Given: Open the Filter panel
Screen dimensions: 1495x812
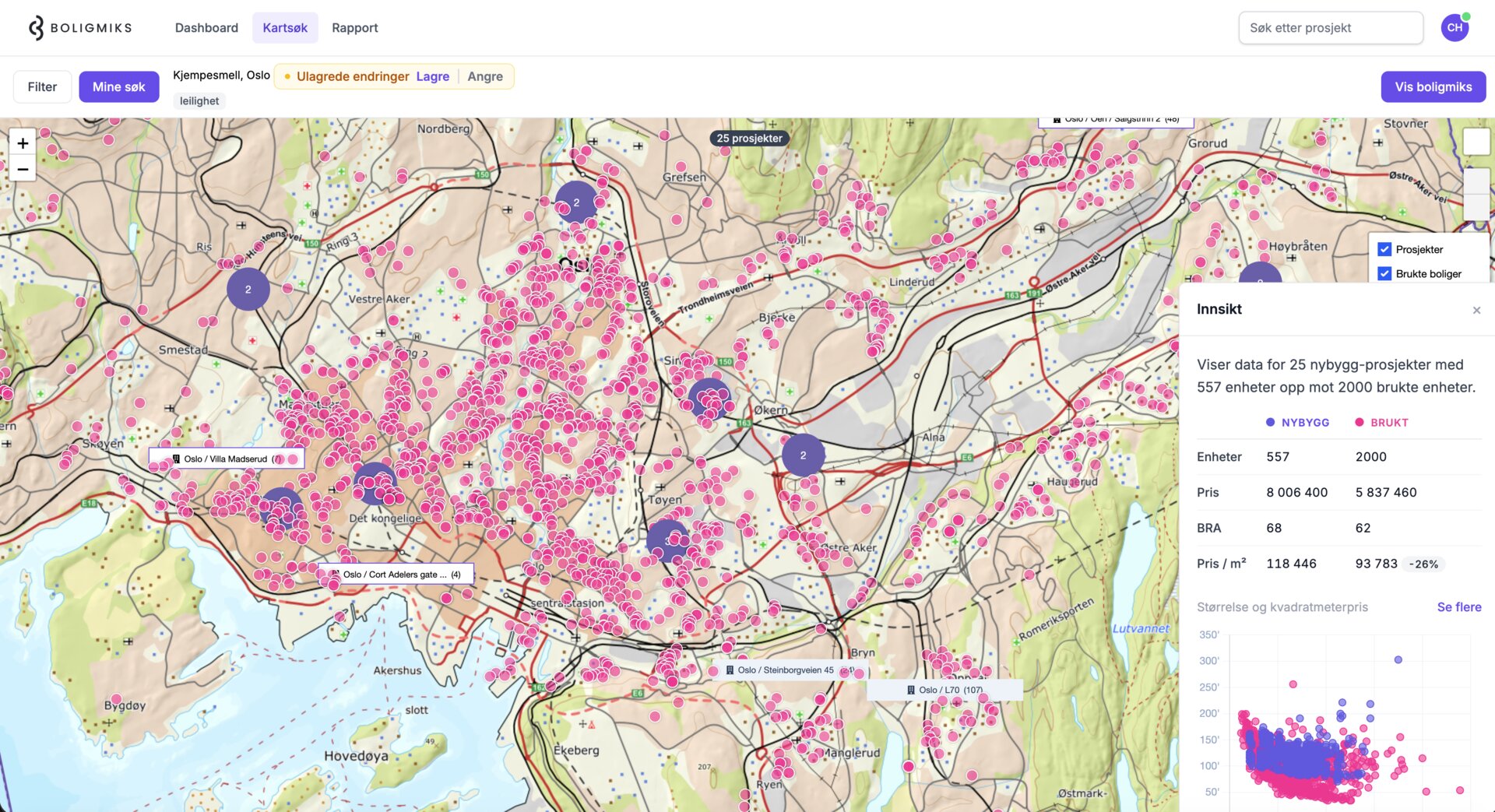Looking at the screenshot, I should tap(42, 87).
